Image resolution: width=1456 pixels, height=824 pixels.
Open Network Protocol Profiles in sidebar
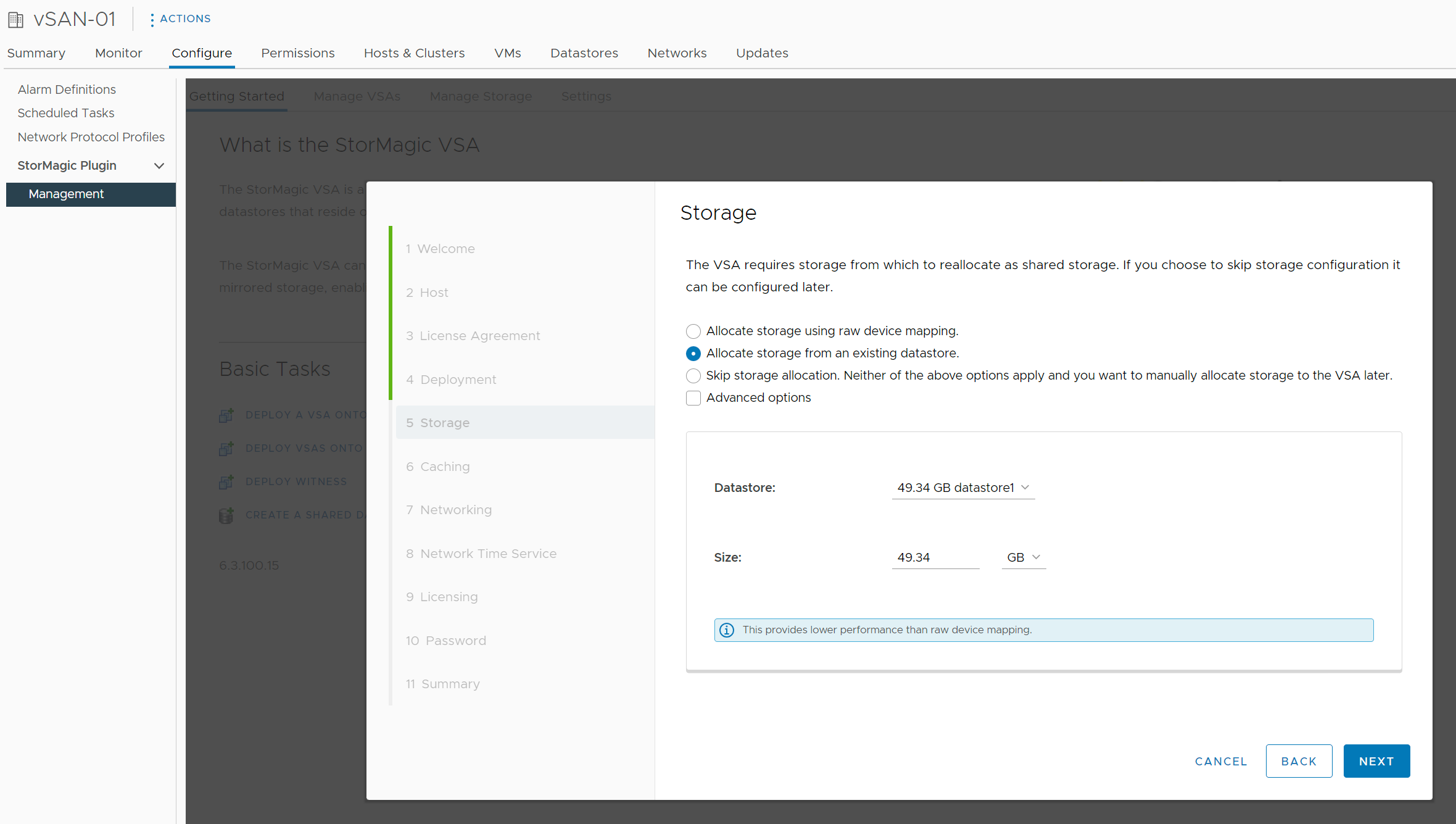point(91,137)
